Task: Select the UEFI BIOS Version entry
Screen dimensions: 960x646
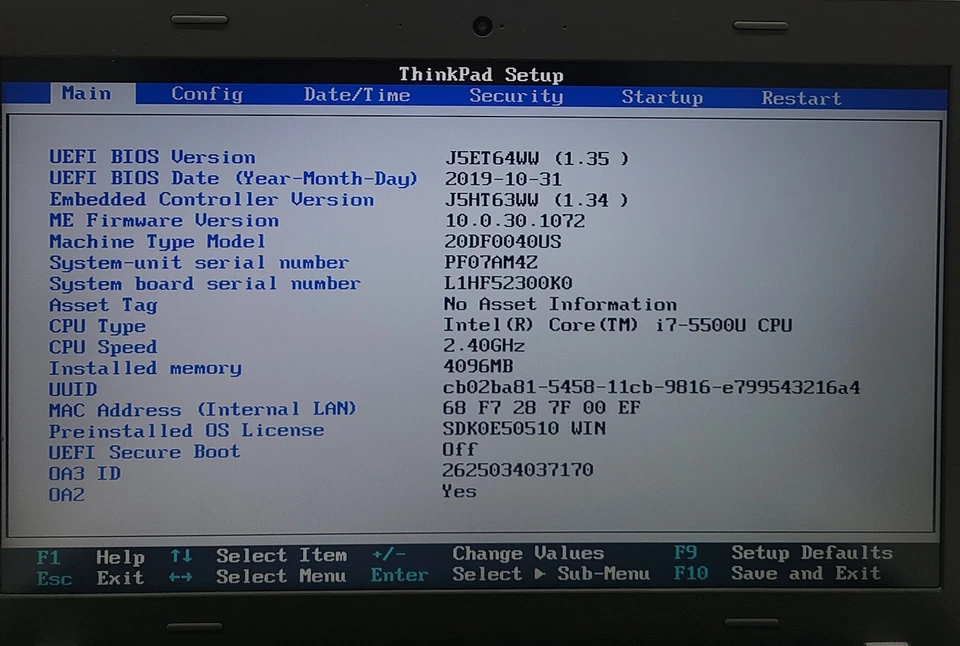Action: pyautogui.click(x=151, y=157)
